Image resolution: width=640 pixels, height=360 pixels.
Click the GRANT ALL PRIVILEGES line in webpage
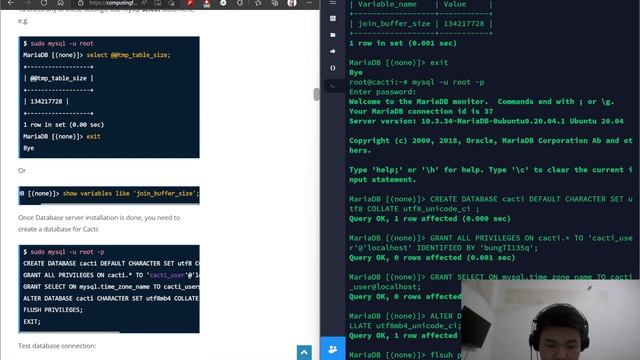point(111,275)
